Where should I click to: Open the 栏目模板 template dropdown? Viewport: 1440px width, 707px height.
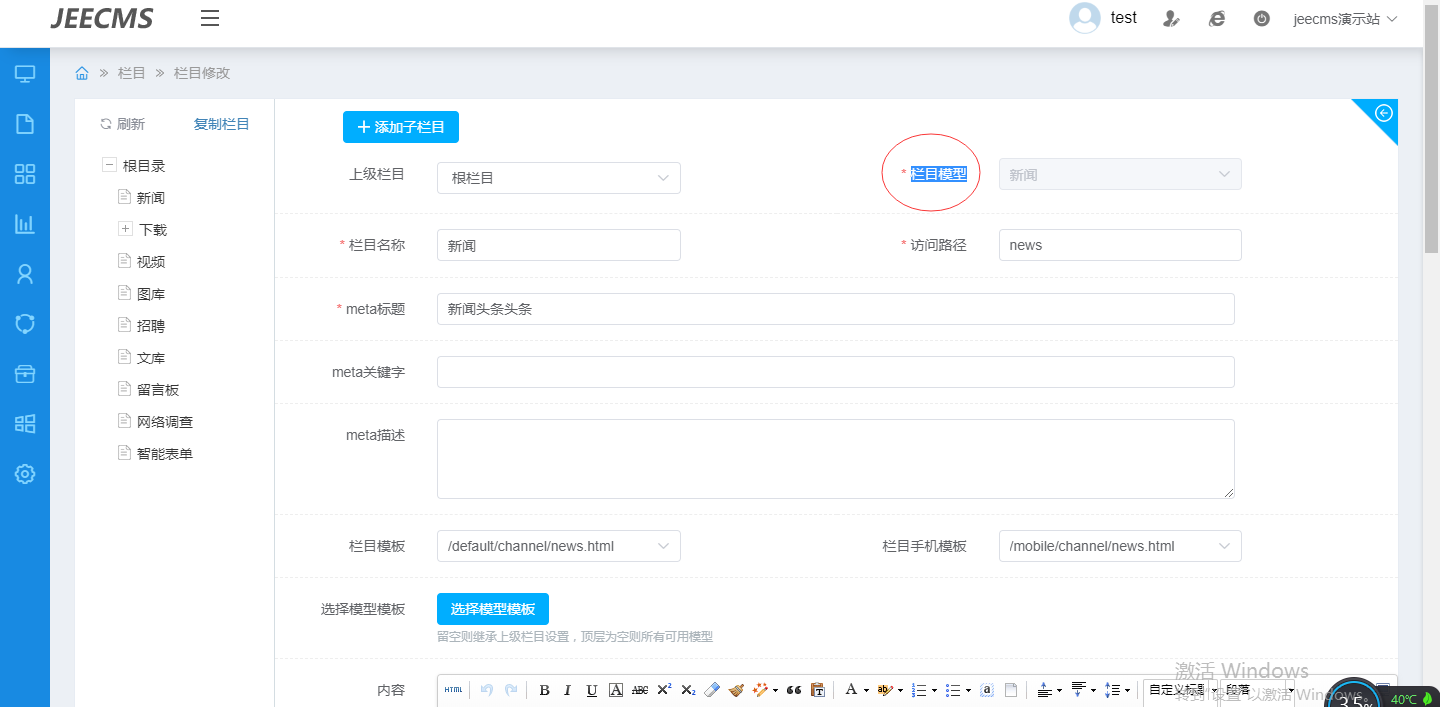tap(558, 546)
